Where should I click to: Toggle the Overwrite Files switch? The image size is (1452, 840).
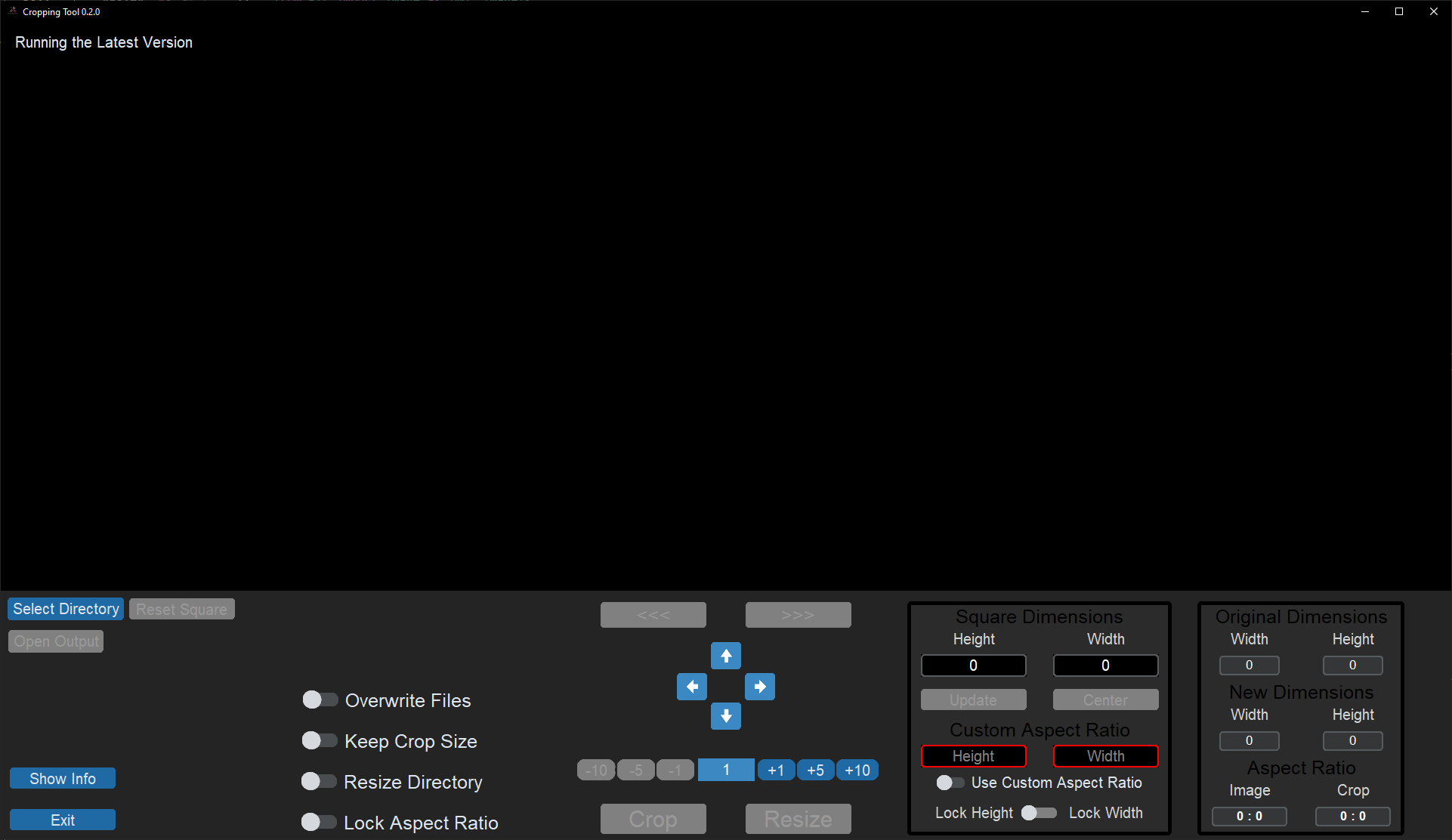coord(320,700)
